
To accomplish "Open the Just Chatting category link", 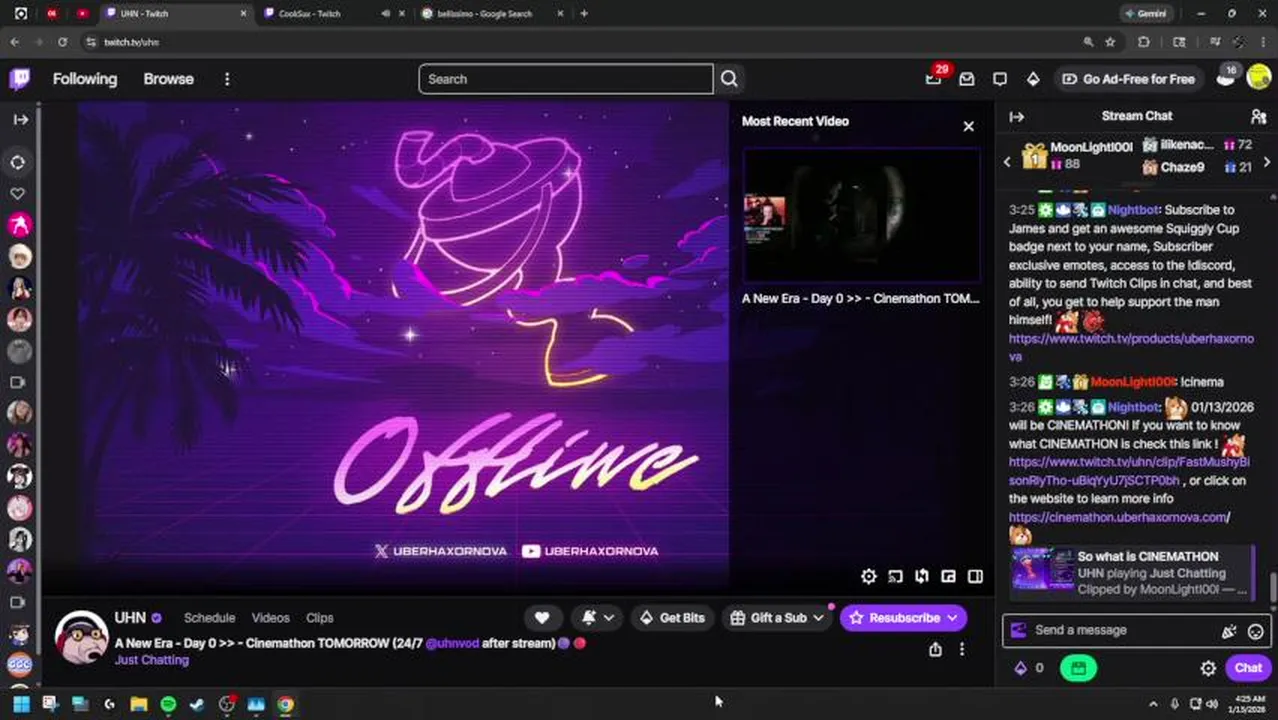I will click(151, 660).
